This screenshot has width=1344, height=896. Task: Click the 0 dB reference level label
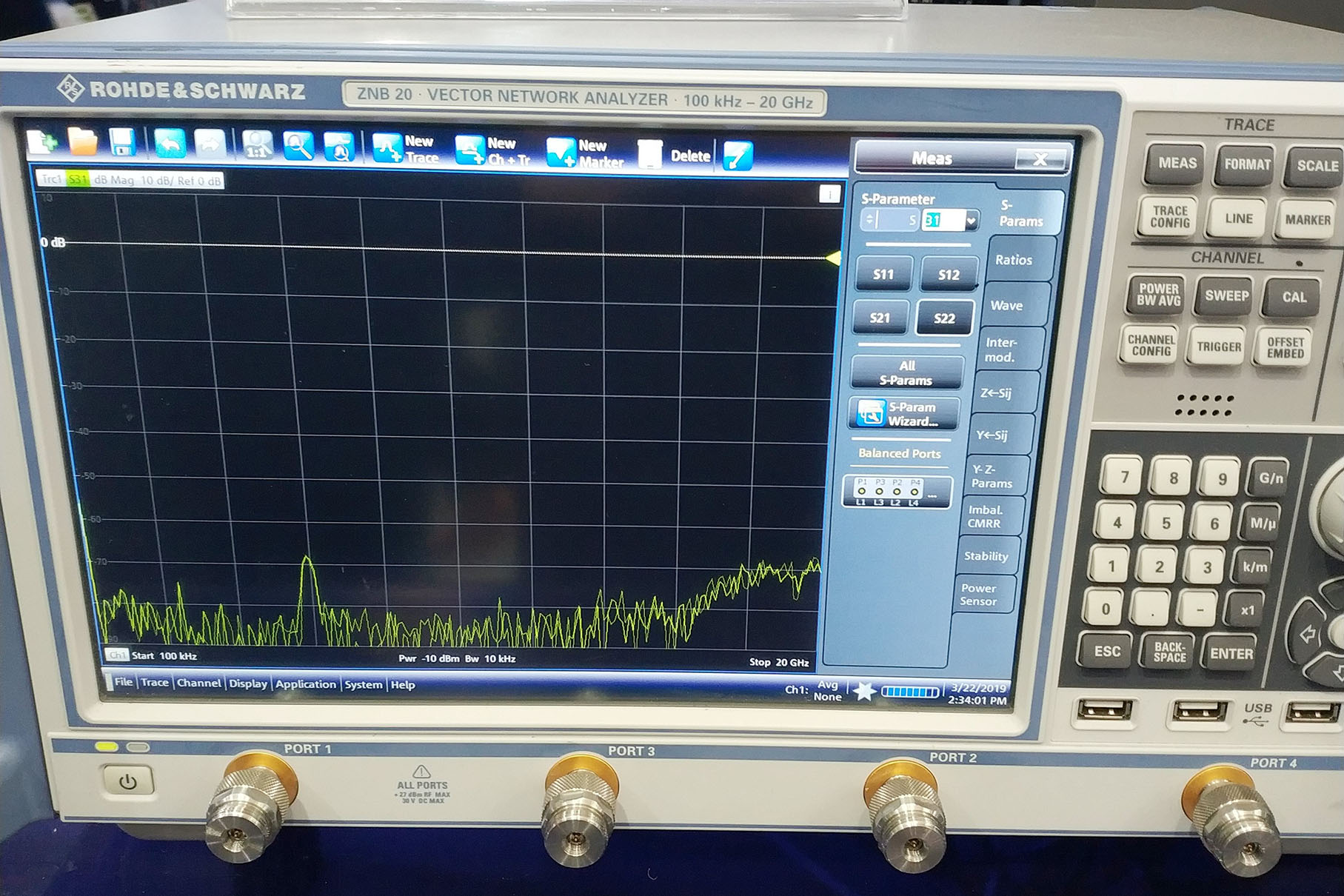(x=53, y=242)
